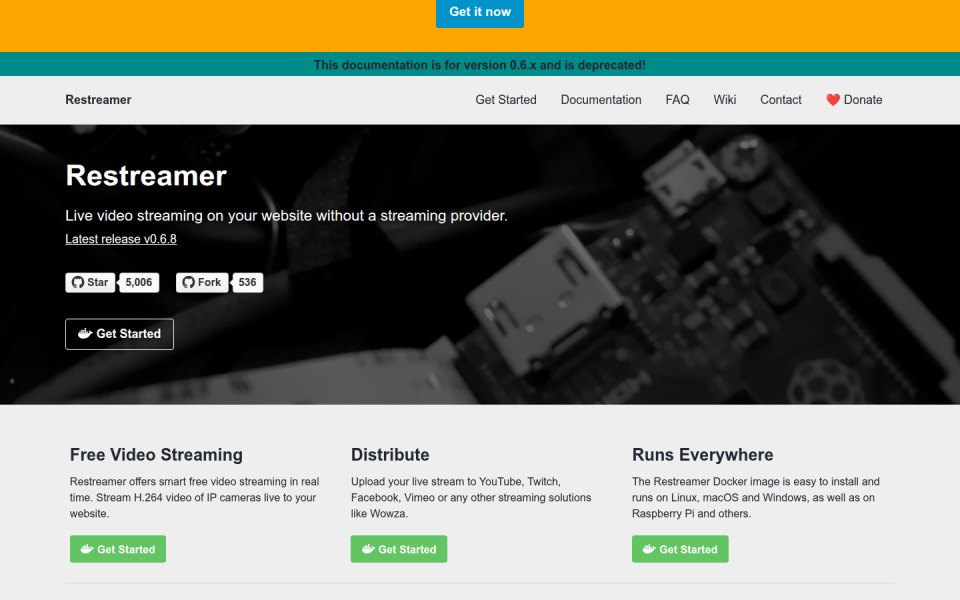Click the Stream H.264 video description paragraph
Image resolution: width=960 pixels, height=600 pixels.
195,497
